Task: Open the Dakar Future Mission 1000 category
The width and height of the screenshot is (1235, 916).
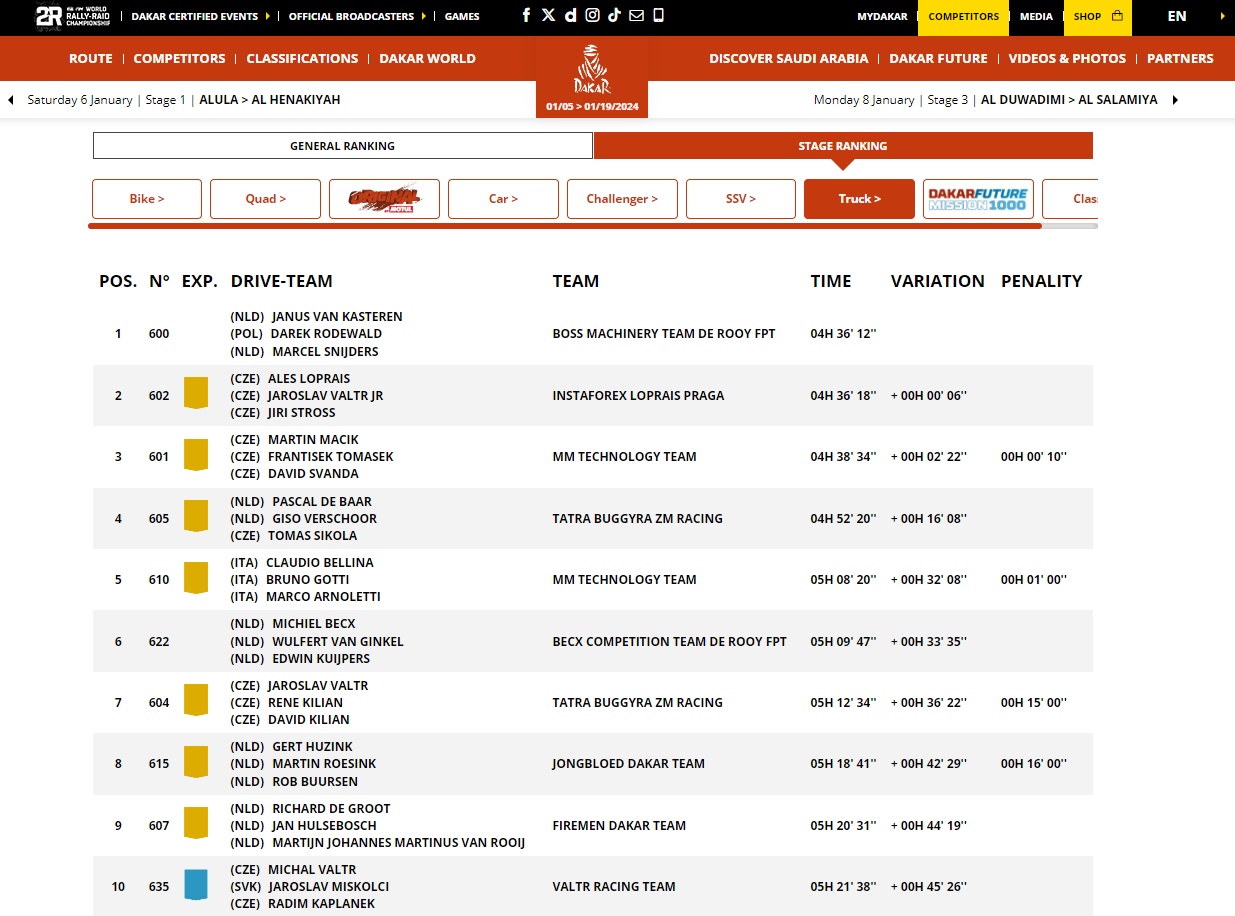Action: pyautogui.click(x=977, y=199)
